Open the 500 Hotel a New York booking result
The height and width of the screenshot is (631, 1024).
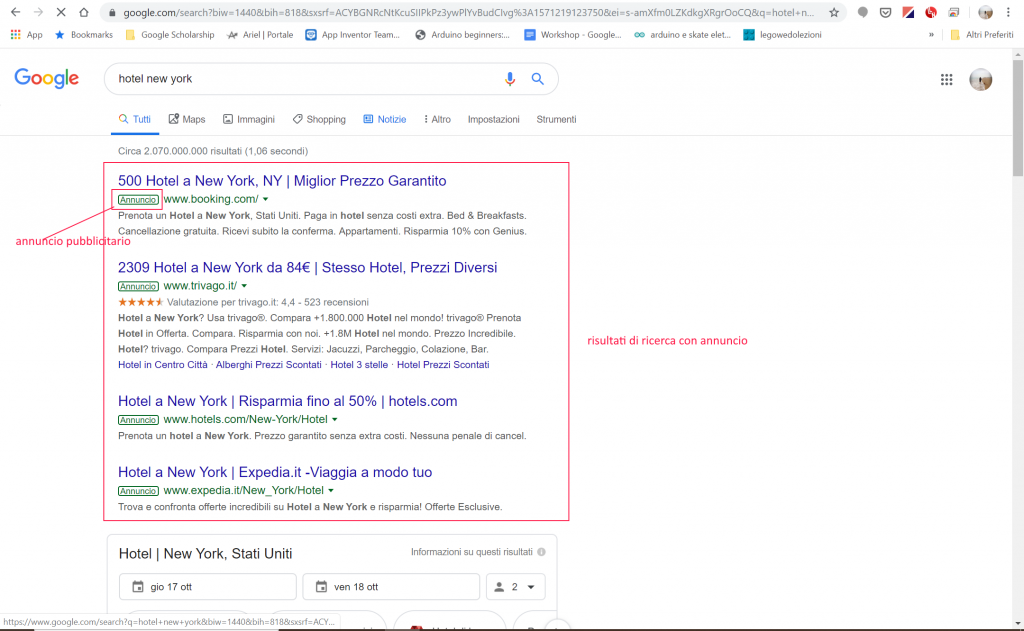(282, 181)
